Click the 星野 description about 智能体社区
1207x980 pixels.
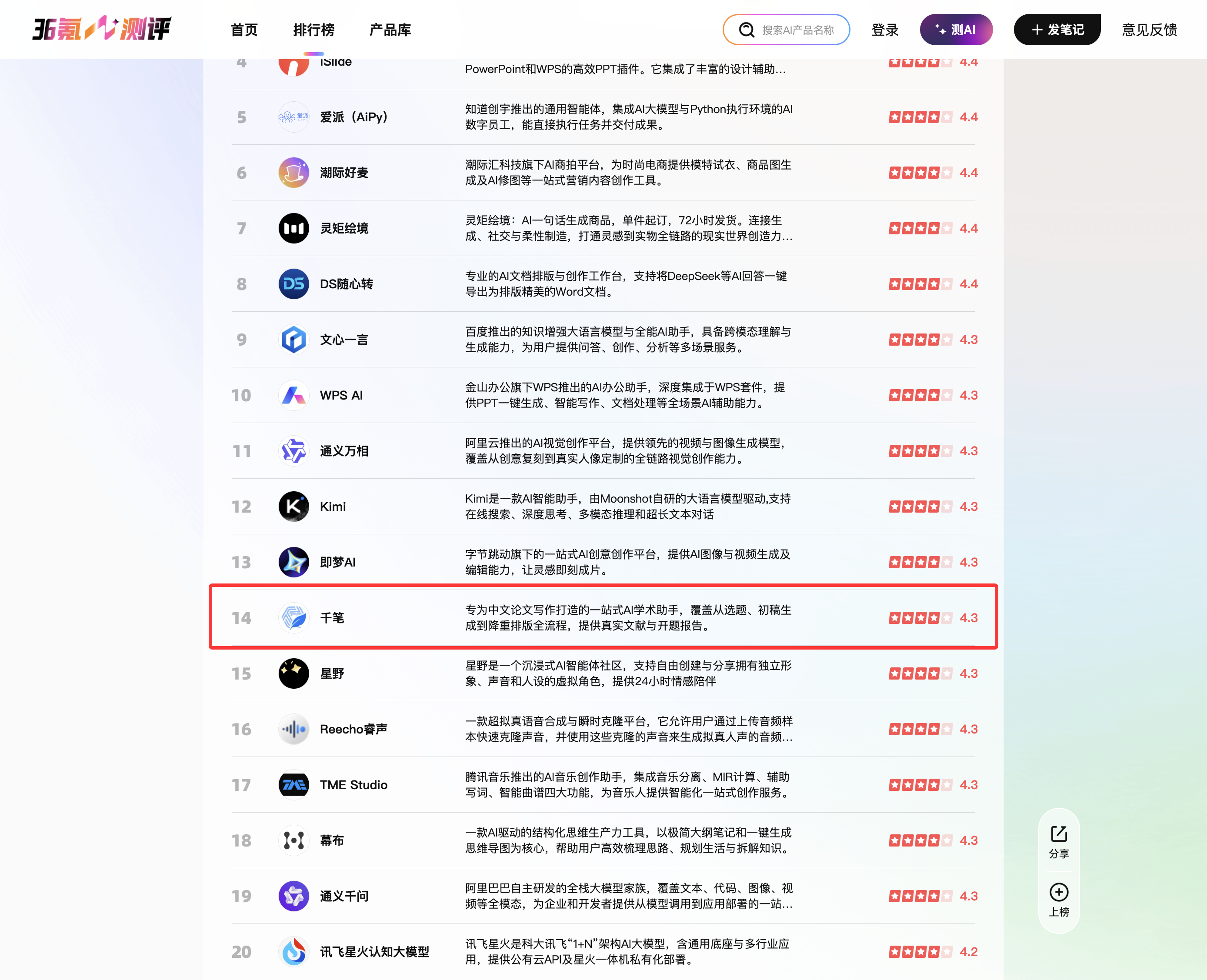pyautogui.click(x=628, y=673)
